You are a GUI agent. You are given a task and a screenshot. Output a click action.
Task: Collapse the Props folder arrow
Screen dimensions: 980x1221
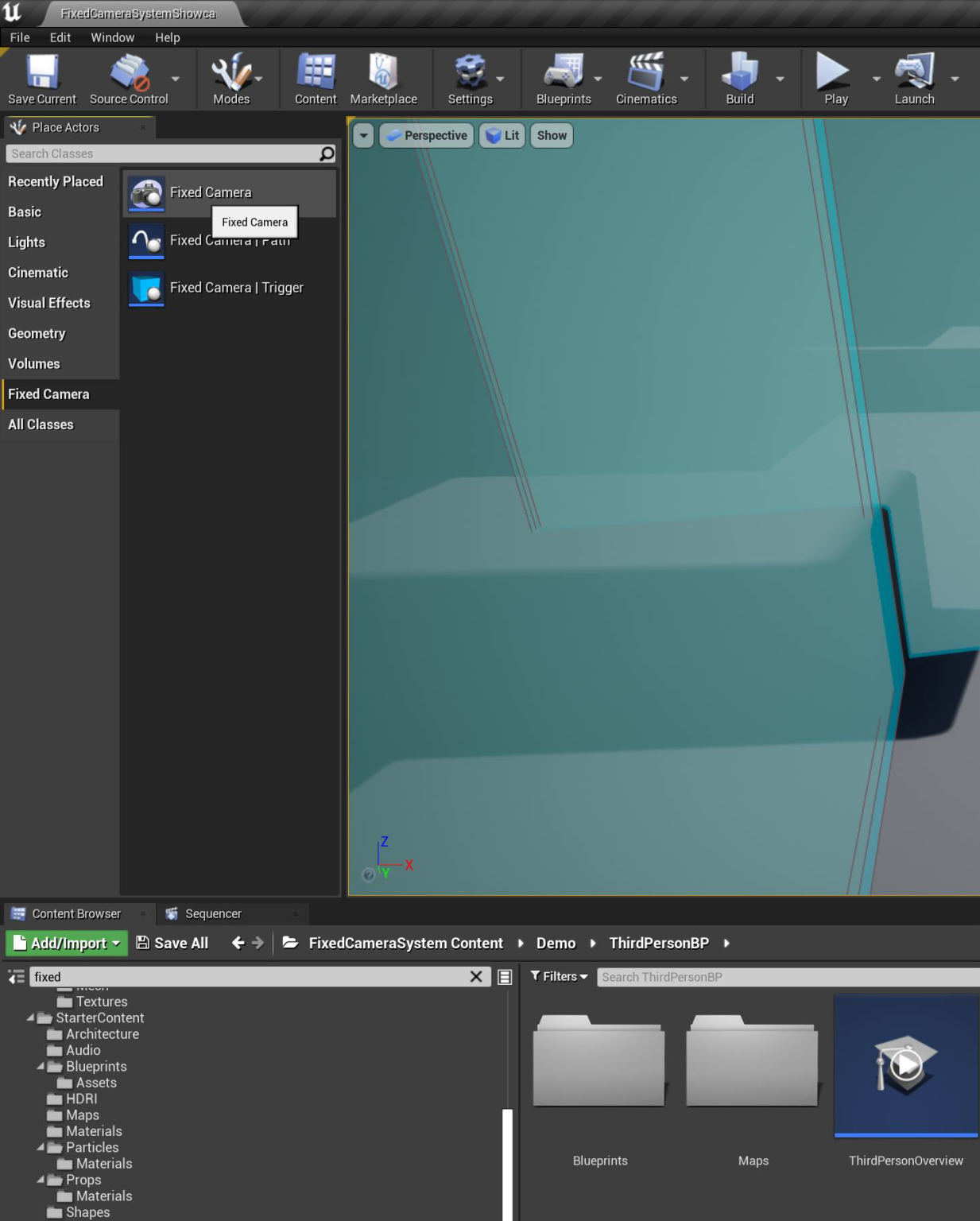(41, 1180)
